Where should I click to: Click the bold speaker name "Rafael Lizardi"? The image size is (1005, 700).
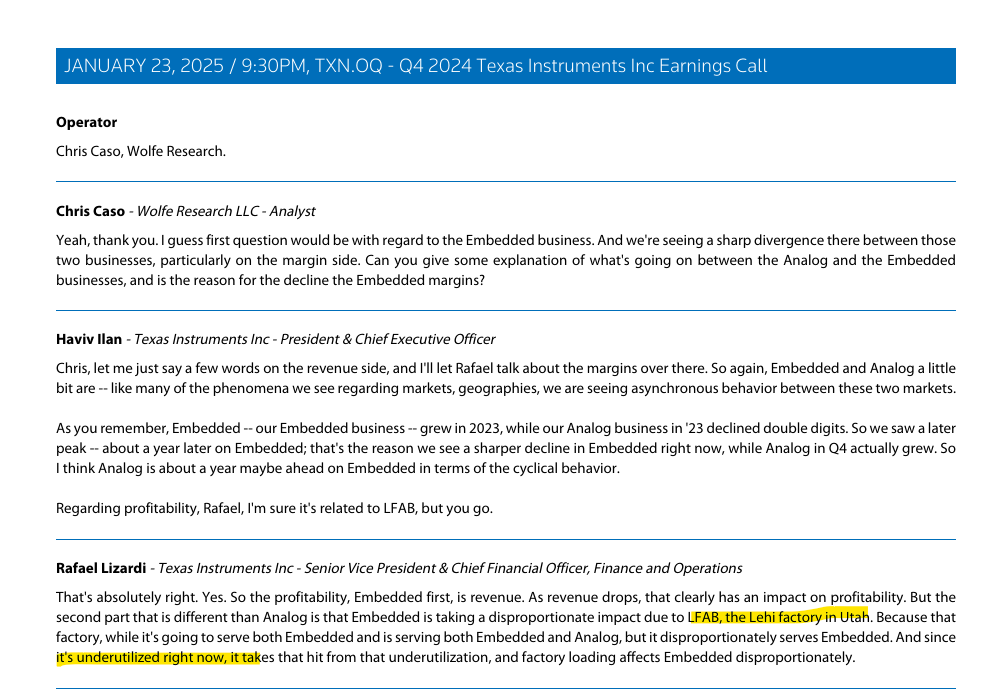(x=101, y=569)
